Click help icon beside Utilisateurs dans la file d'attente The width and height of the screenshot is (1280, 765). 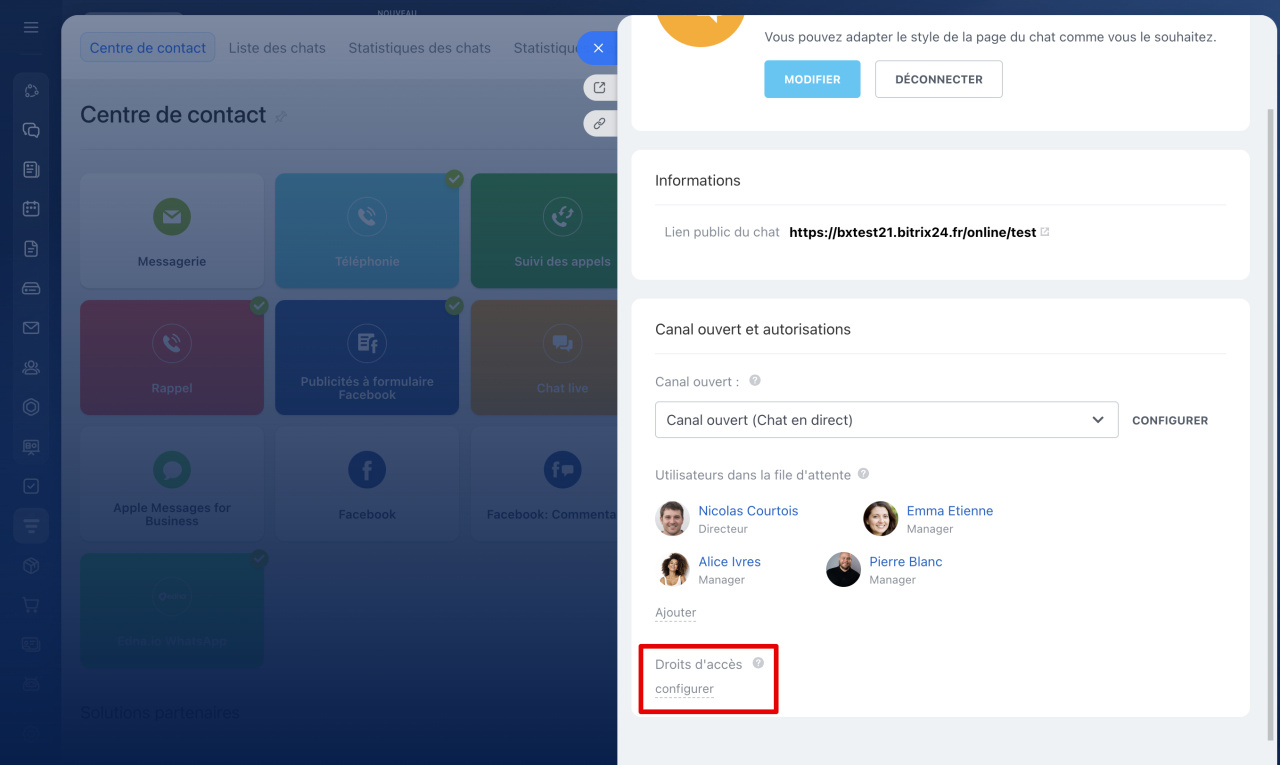pyautogui.click(x=863, y=474)
